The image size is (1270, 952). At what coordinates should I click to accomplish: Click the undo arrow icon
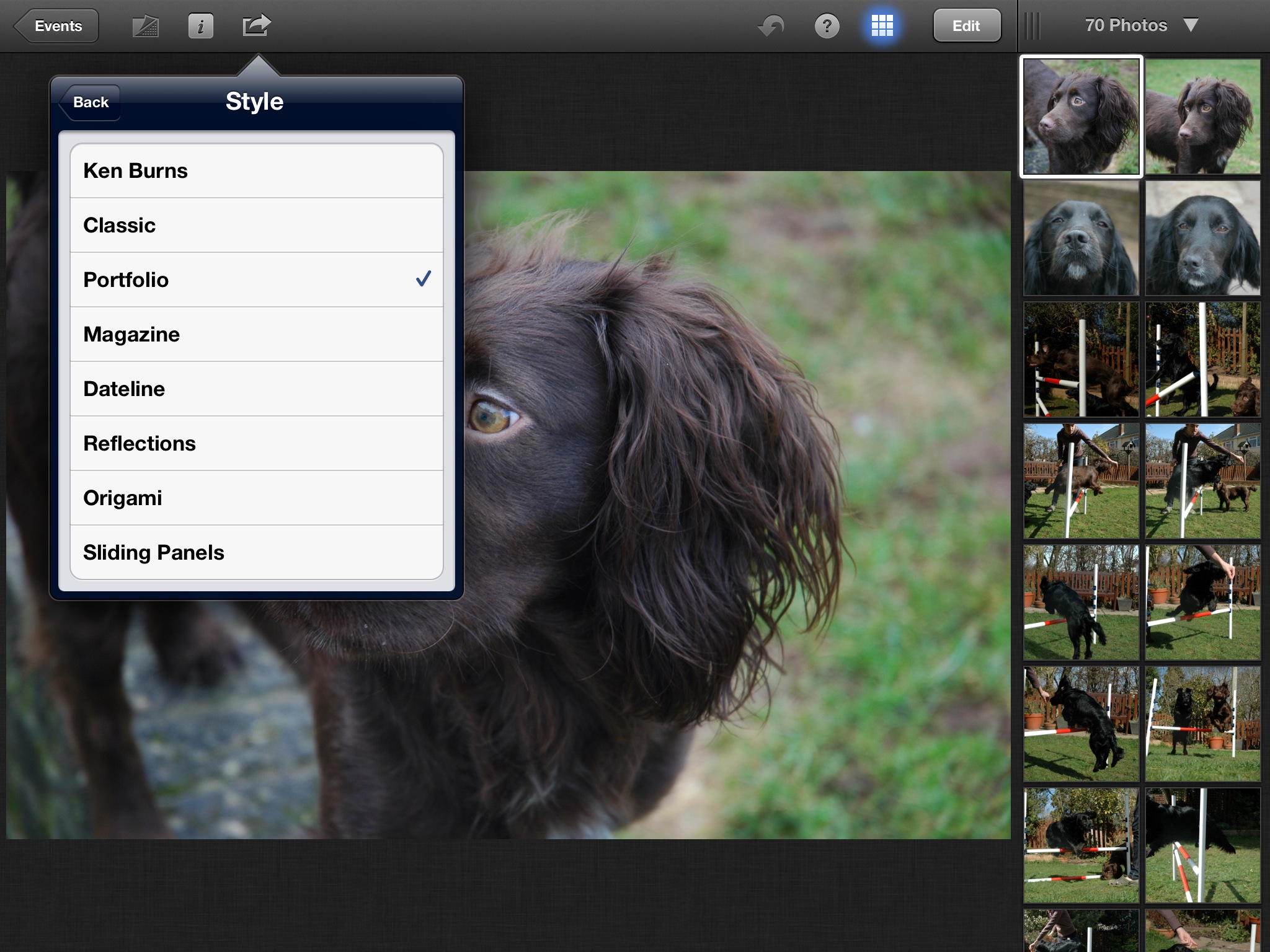(771, 26)
